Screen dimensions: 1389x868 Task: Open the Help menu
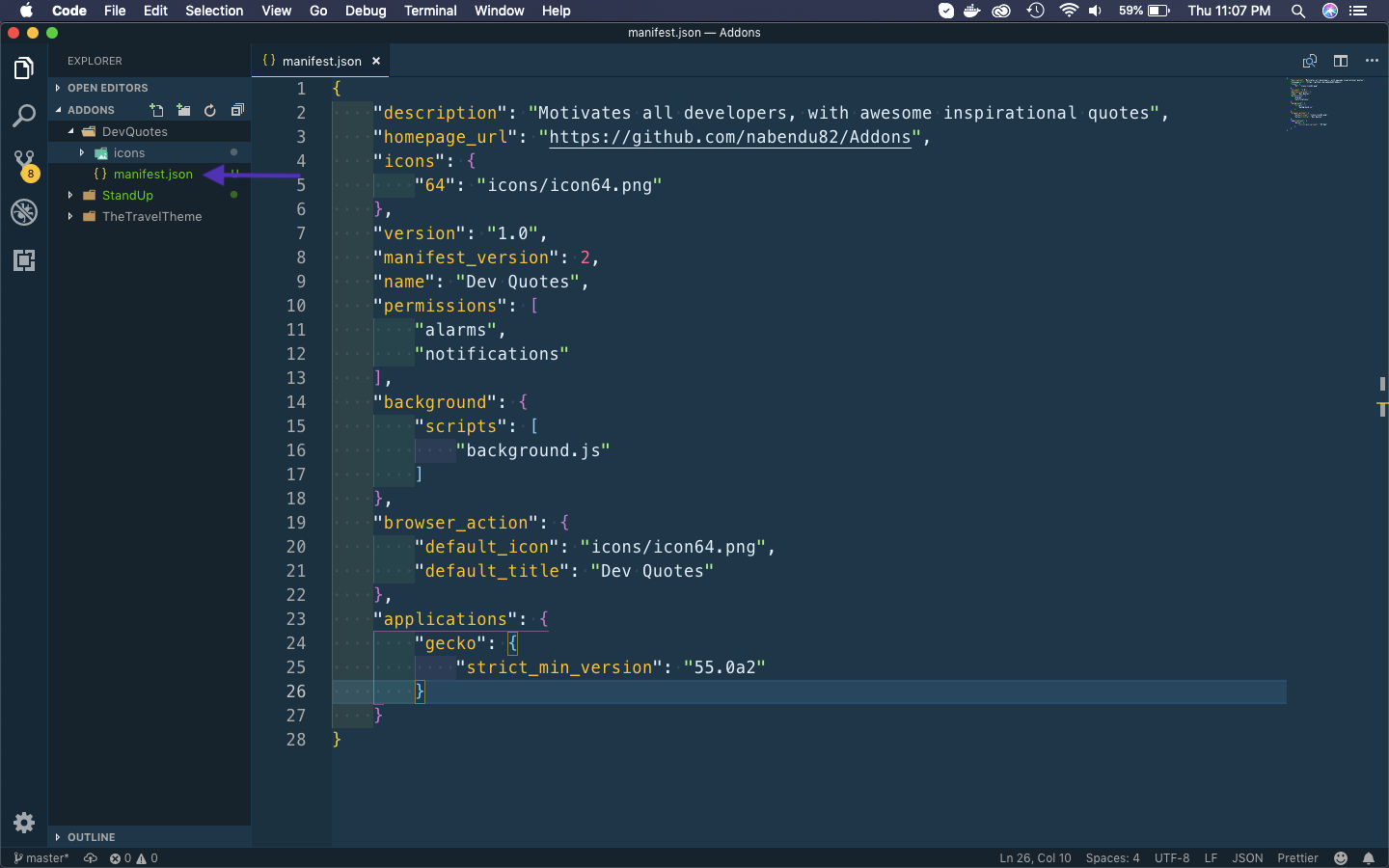click(x=556, y=11)
